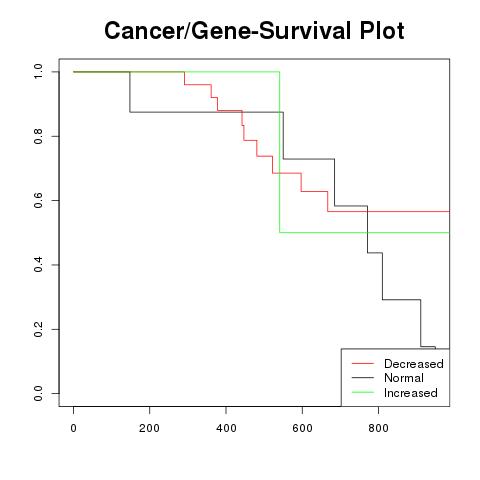Click the 0.0 y-axis tick label
This screenshot has height=480, width=480.
click(x=38, y=393)
